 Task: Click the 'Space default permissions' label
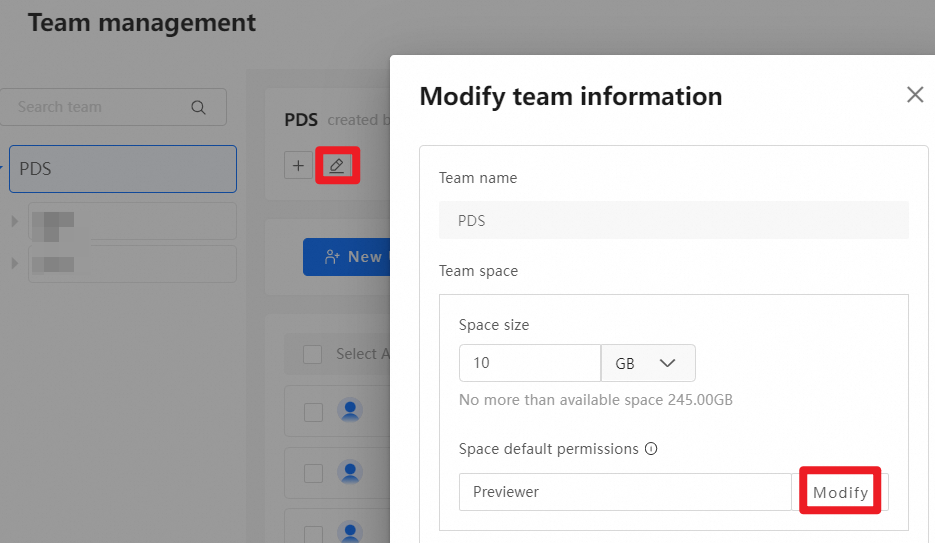[549, 449]
